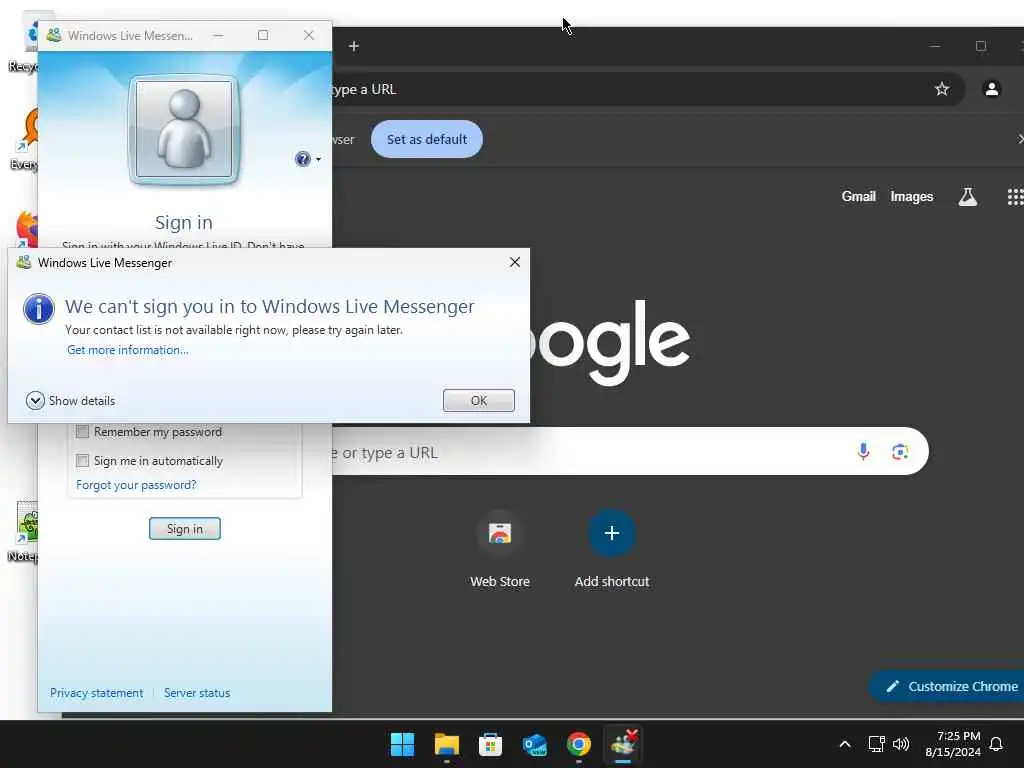1024x768 pixels.
Task: Close the Windows Live Messenger main window
Action: [309, 35]
